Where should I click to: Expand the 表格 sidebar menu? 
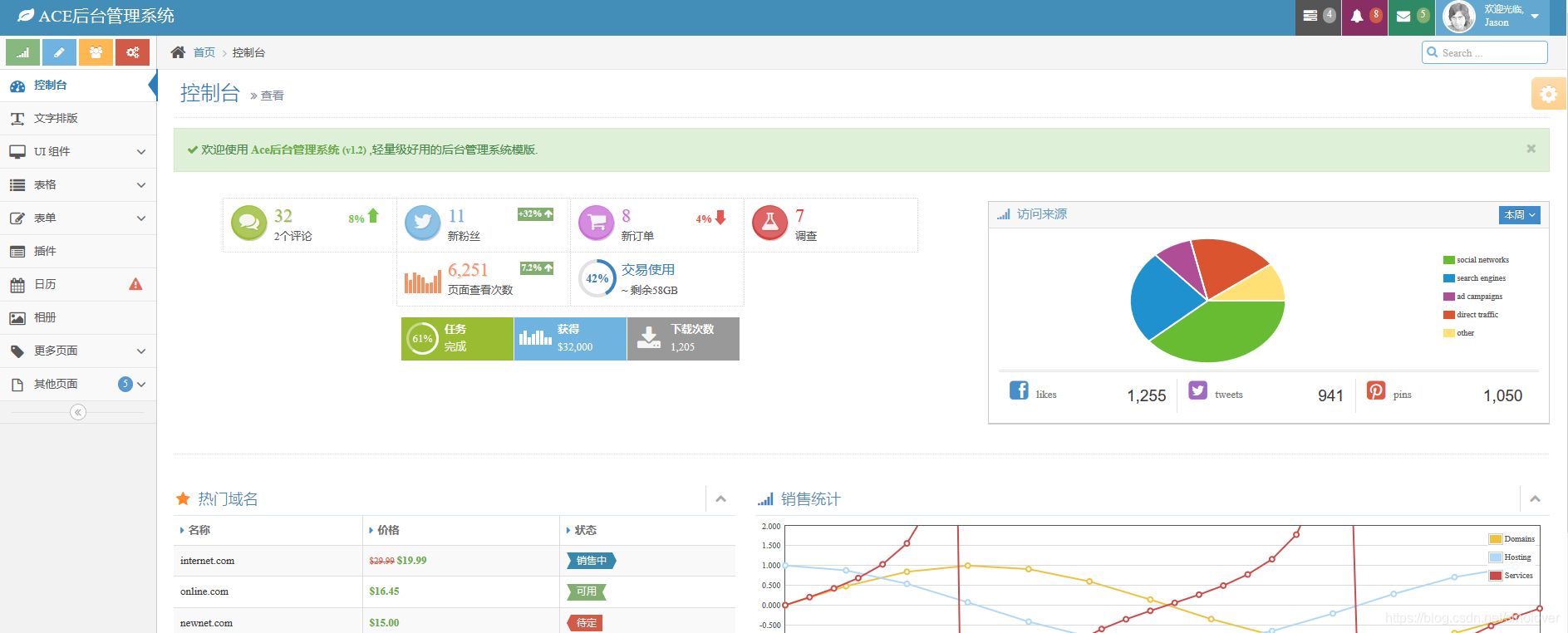pyautogui.click(x=78, y=185)
